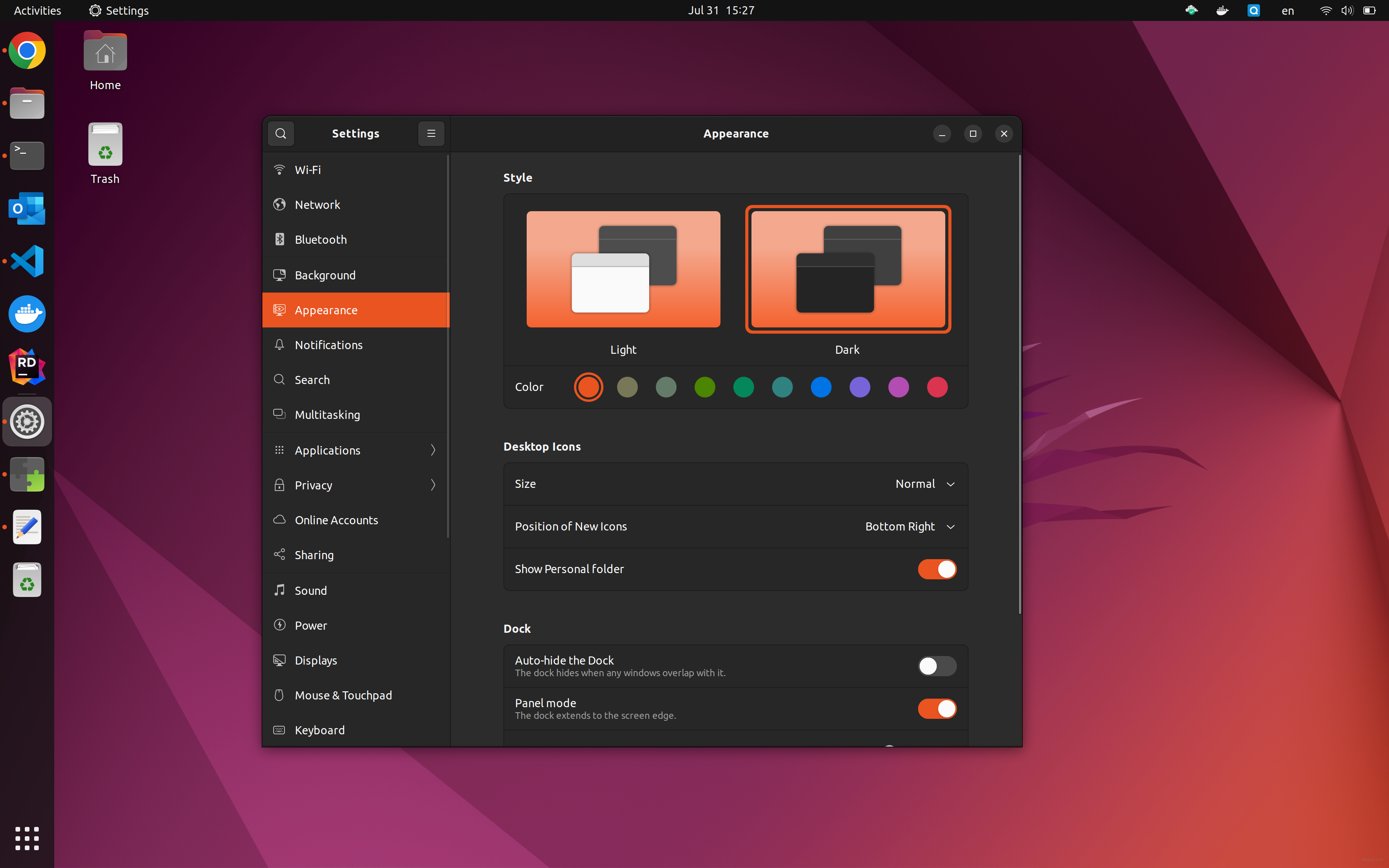
Task: Select the blue accent color swatch
Action: pos(821,387)
